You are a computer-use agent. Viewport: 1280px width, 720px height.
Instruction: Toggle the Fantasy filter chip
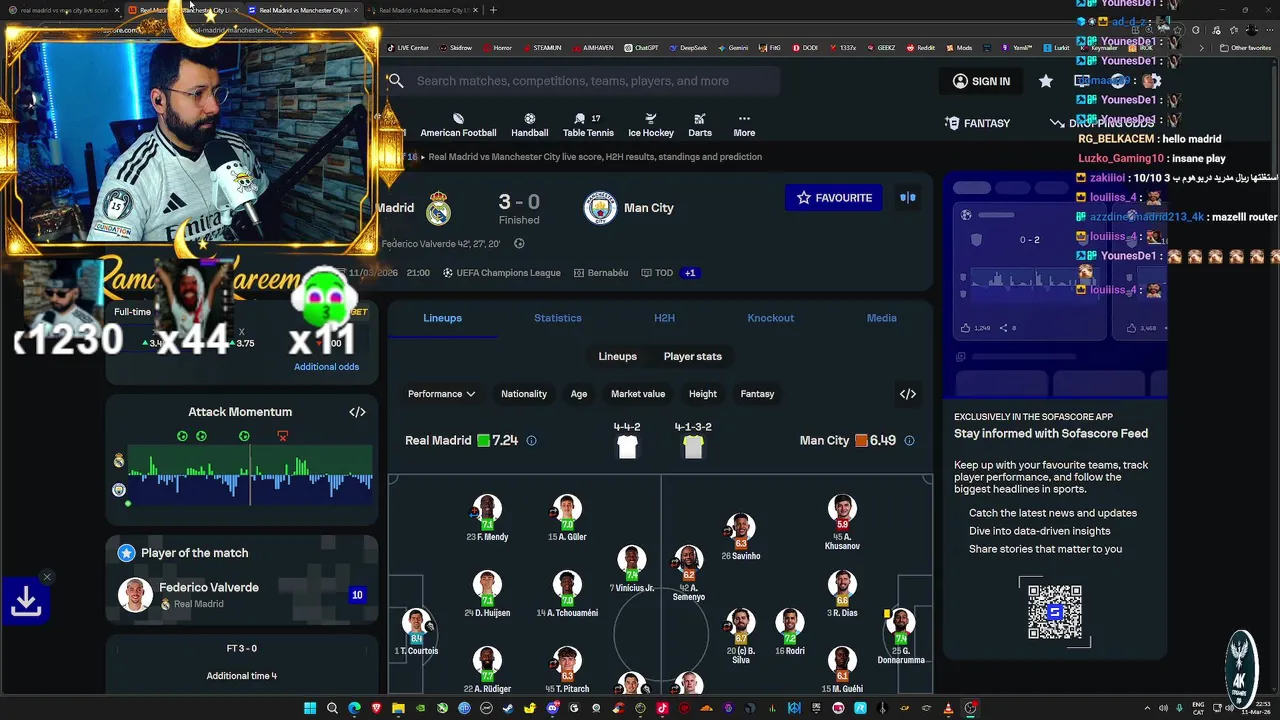(x=757, y=394)
